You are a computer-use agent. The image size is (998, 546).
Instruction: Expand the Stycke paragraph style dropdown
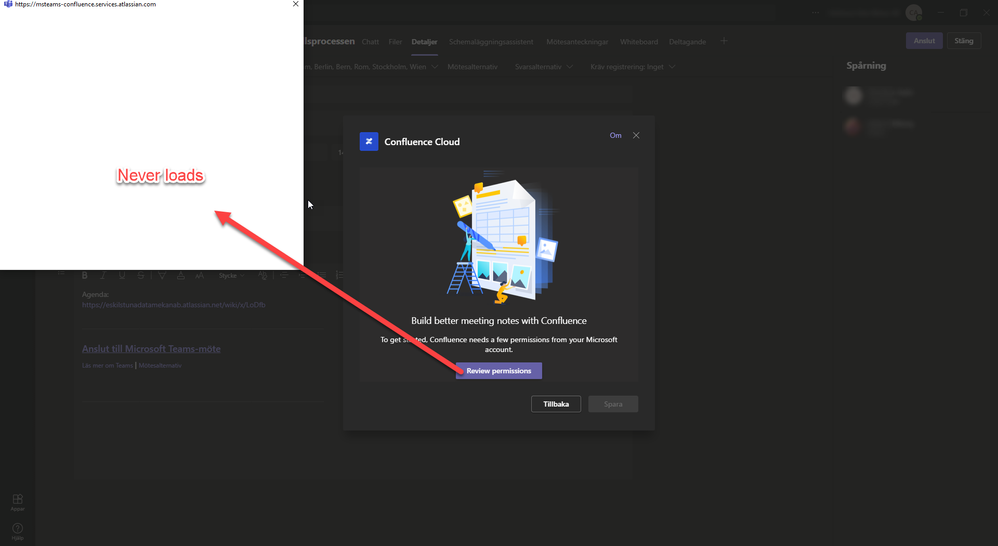click(x=231, y=276)
